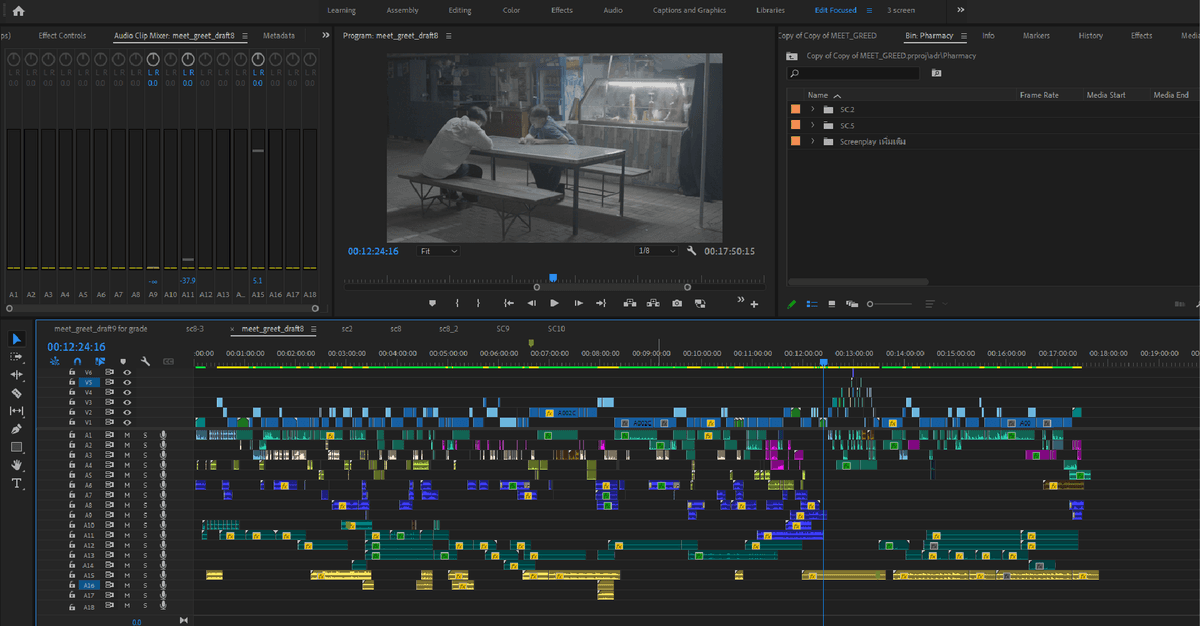Image resolution: width=1200 pixels, height=626 pixels.
Task: Click the Program Monitor settings wrench
Action: pos(691,251)
